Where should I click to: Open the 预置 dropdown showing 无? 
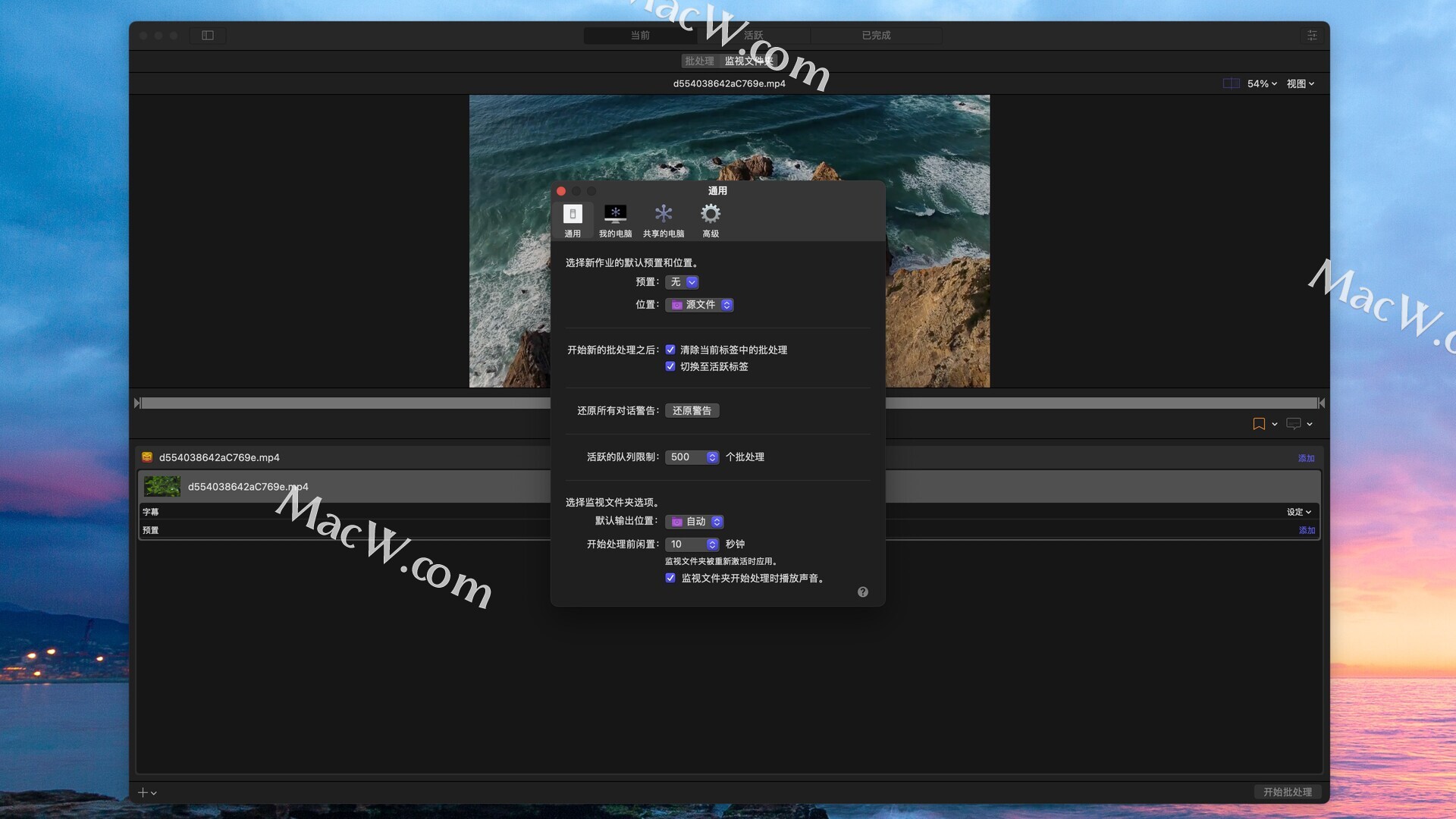click(682, 282)
